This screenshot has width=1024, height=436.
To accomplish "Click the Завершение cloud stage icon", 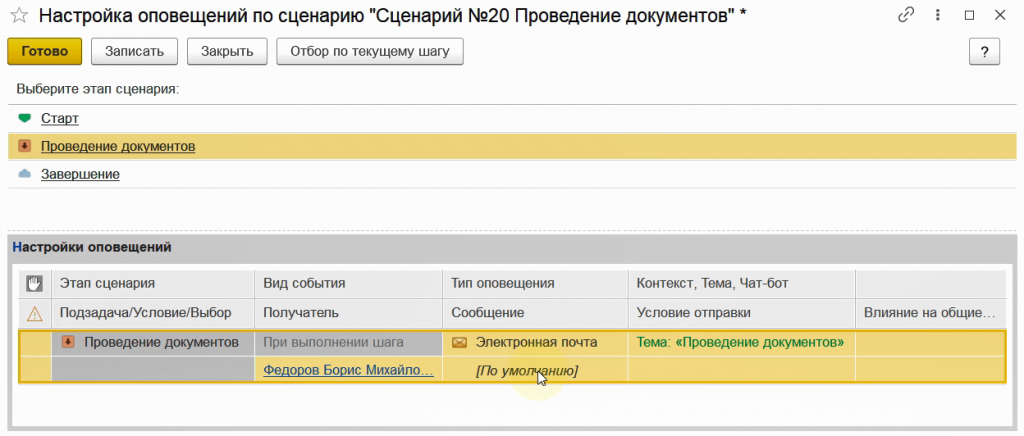I will click(25, 174).
